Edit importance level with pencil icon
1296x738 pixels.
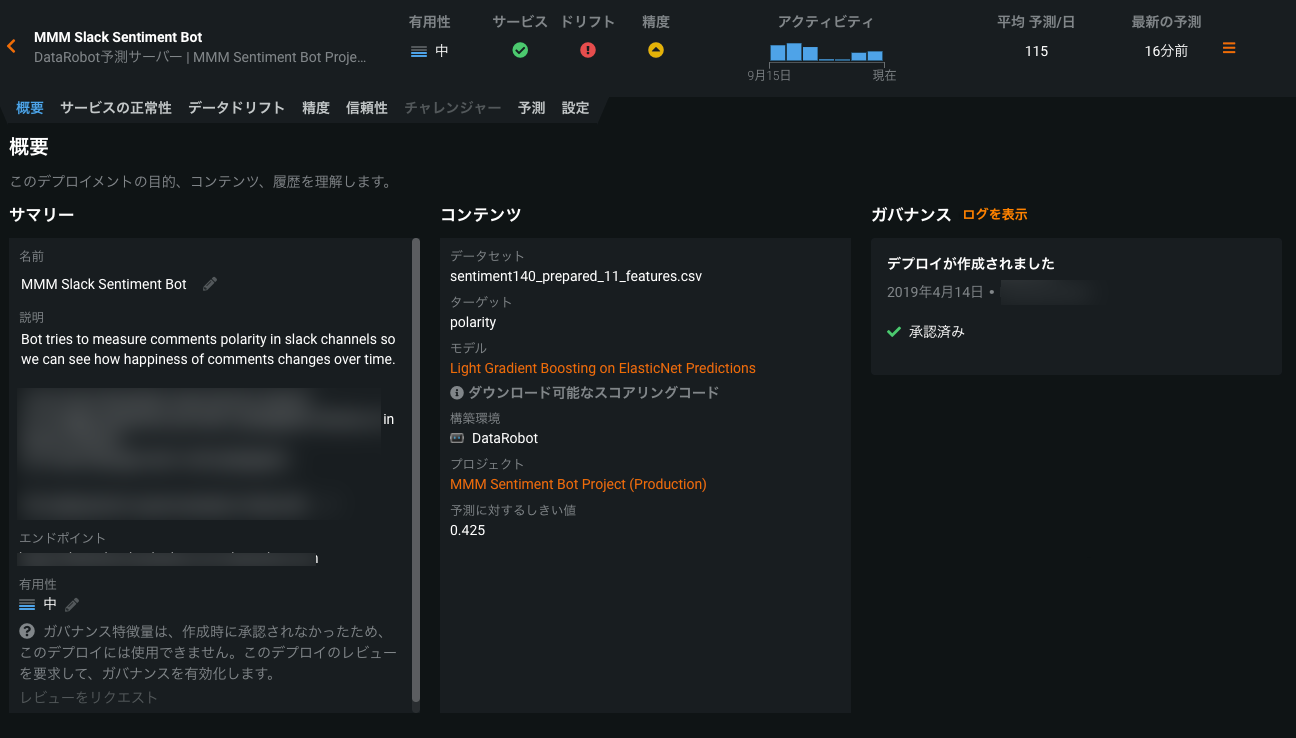[72, 604]
